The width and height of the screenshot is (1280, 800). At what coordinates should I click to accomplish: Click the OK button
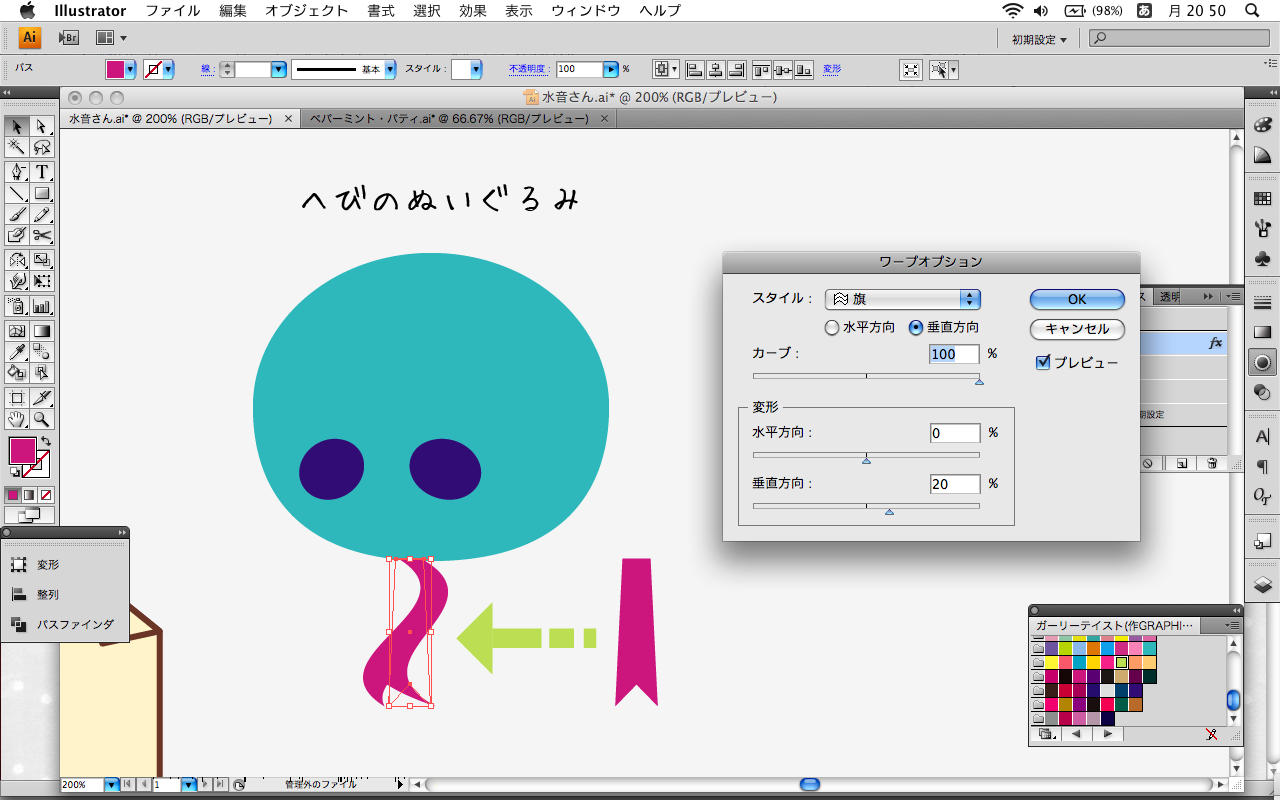(x=1076, y=299)
